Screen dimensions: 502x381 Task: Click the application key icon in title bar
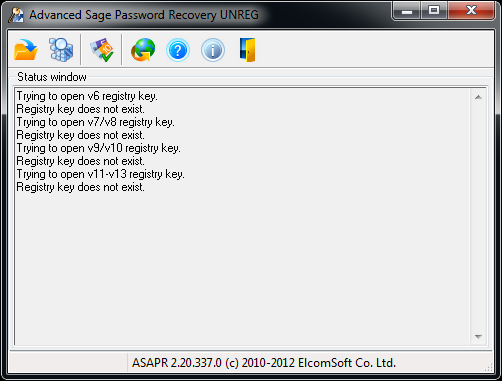pyautogui.click(x=16, y=15)
